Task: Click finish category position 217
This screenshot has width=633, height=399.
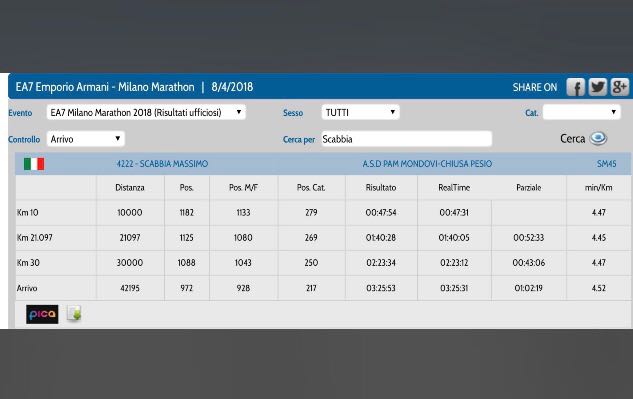Action: click(x=311, y=288)
